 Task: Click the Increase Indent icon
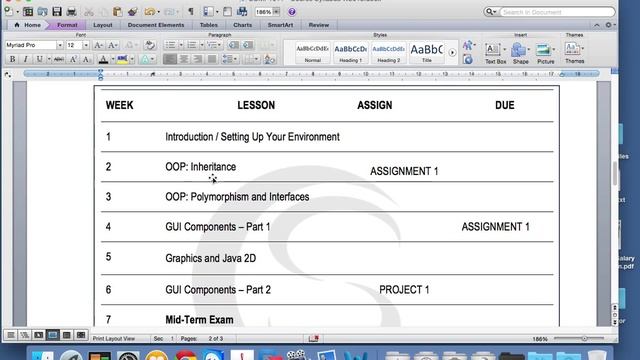pyautogui.click(x=248, y=45)
